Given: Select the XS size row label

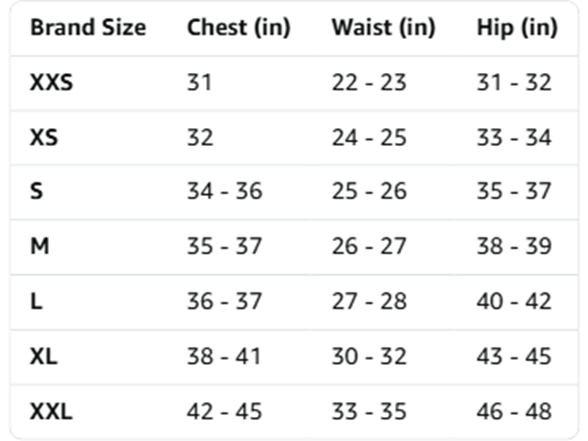Looking at the screenshot, I should pos(44,138).
